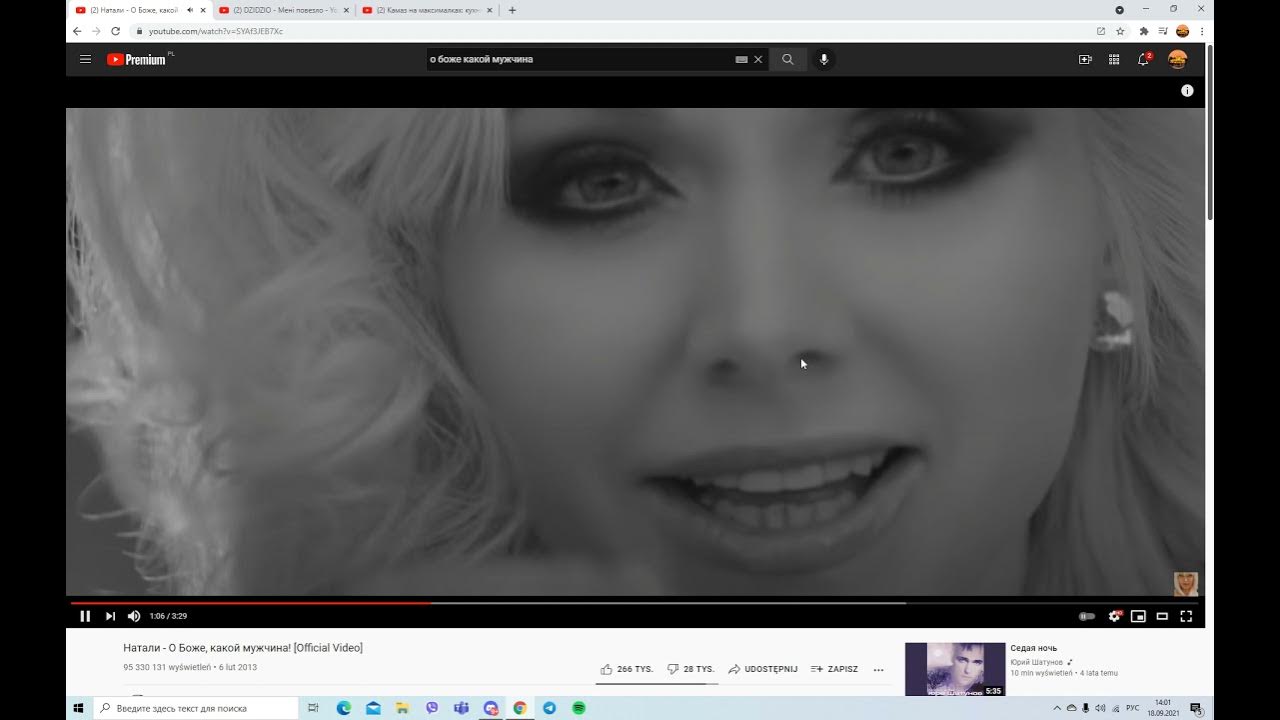Click Windows taskbar search box
The image size is (1280, 720).
(x=196, y=708)
